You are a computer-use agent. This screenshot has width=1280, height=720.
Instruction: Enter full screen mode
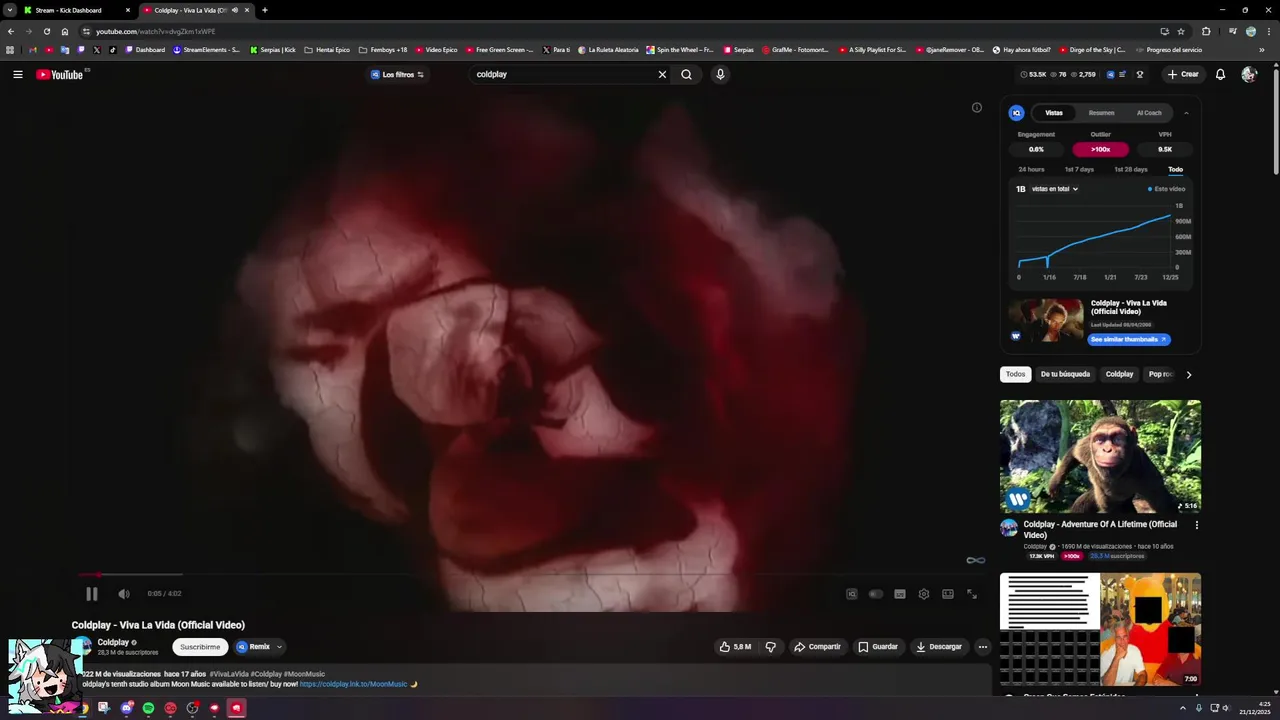click(x=972, y=594)
